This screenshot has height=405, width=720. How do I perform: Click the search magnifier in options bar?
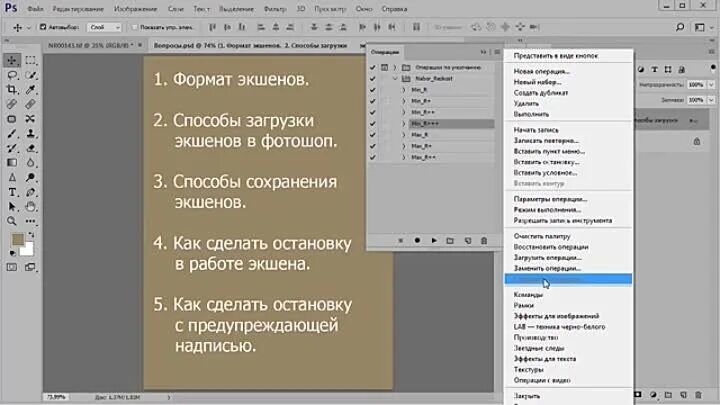[x=680, y=28]
